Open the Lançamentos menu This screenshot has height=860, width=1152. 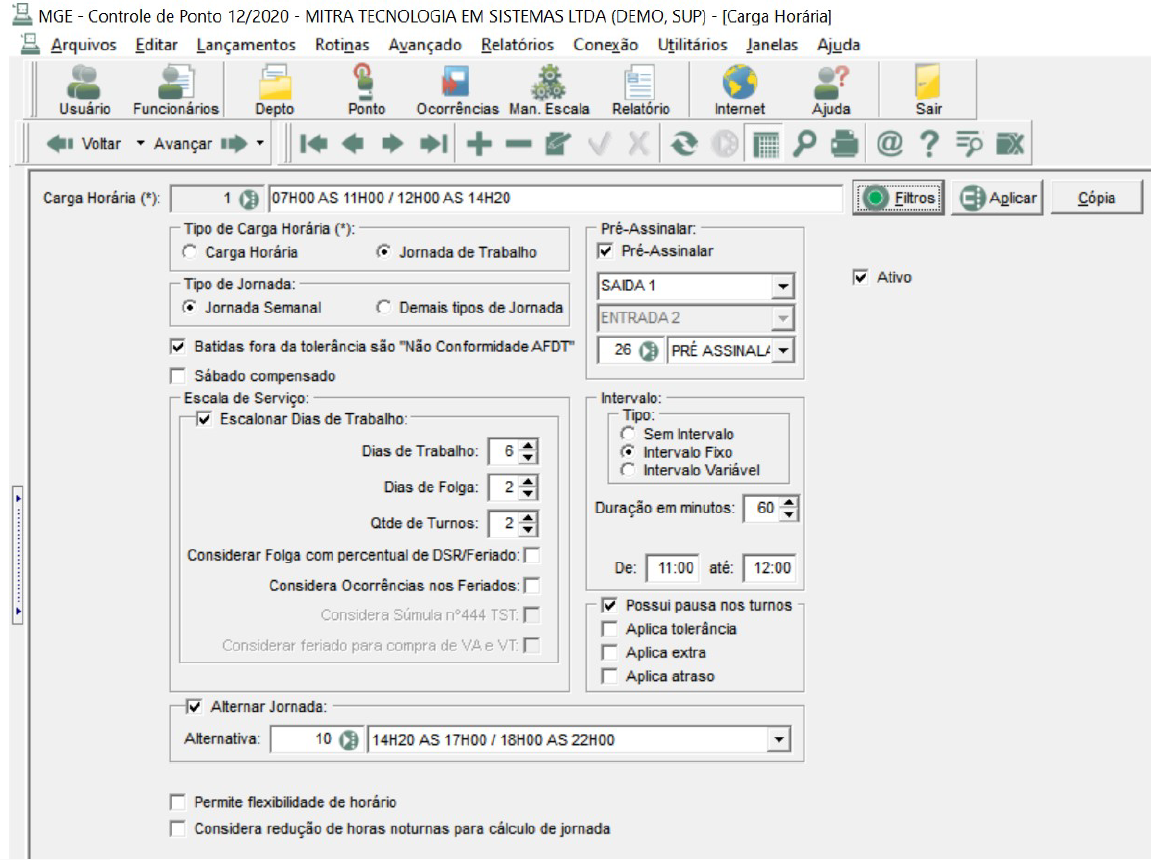coord(246,45)
